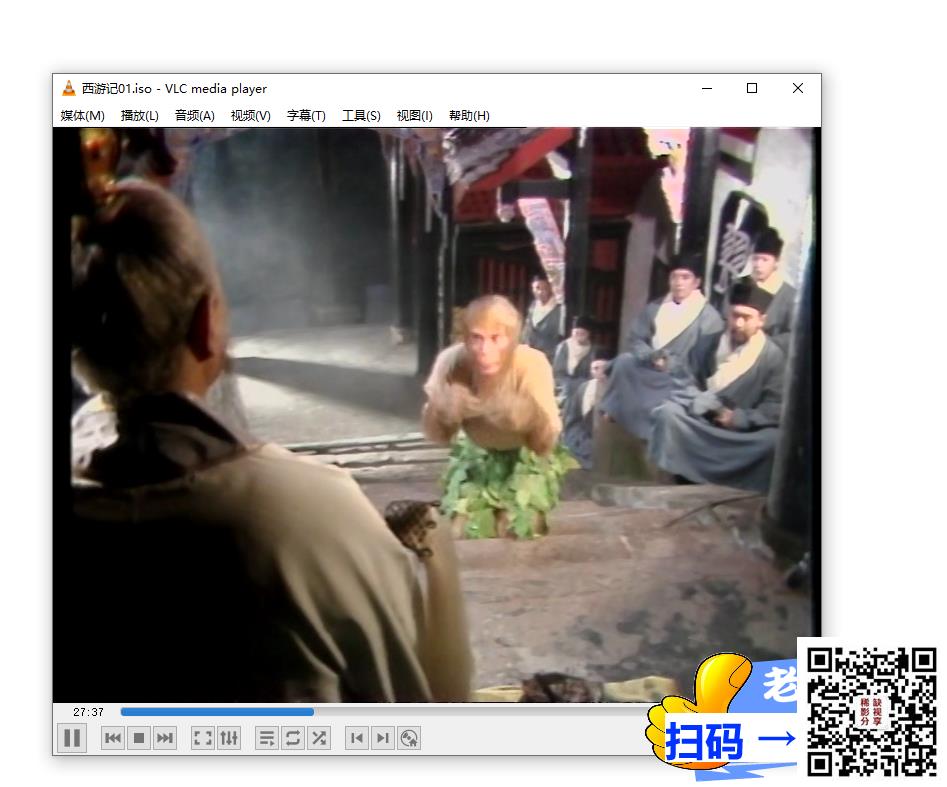Open the 工具(S) menu
This screenshot has width=947, height=787.
pos(361,115)
